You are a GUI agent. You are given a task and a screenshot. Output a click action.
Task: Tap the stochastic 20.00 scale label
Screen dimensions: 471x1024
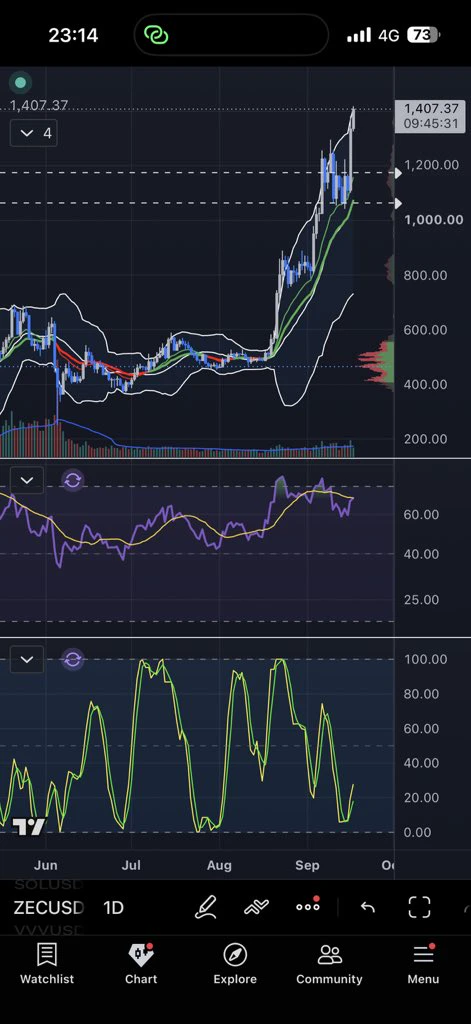421,797
